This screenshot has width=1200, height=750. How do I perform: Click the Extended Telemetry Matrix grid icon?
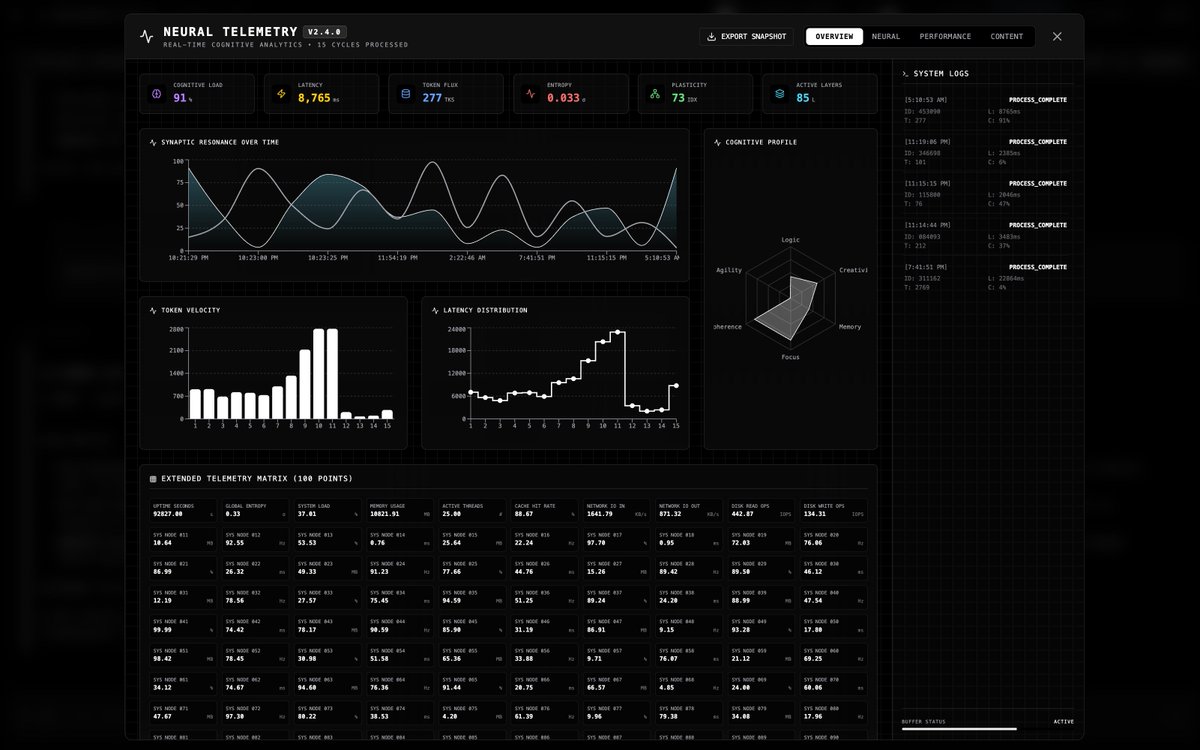[153, 479]
